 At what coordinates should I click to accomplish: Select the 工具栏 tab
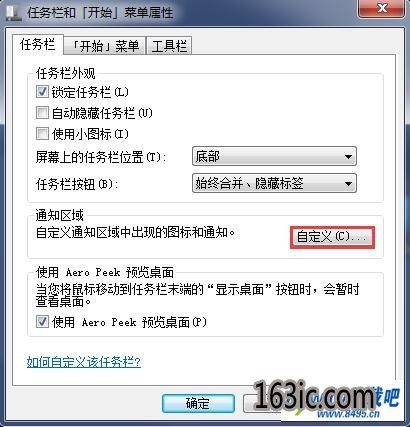(x=169, y=46)
